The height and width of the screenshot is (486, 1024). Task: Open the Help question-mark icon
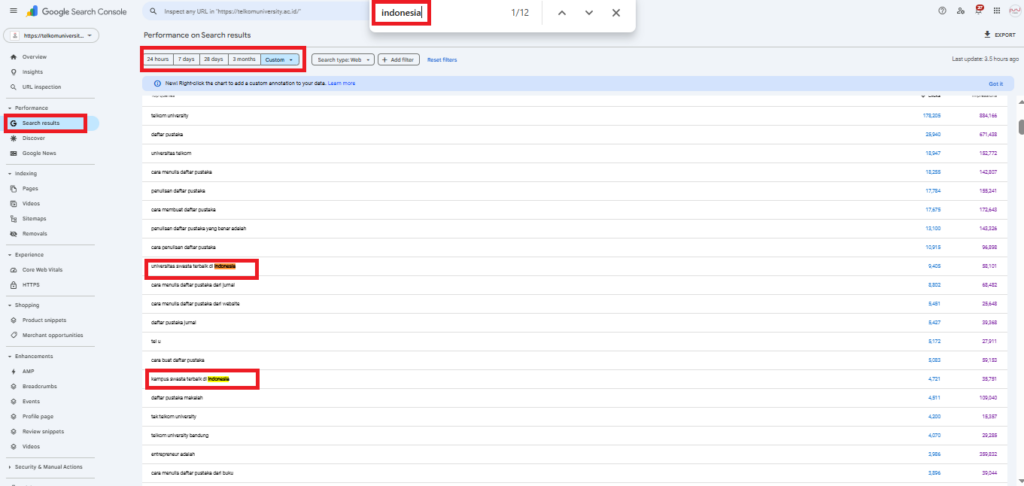click(x=942, y=11)
